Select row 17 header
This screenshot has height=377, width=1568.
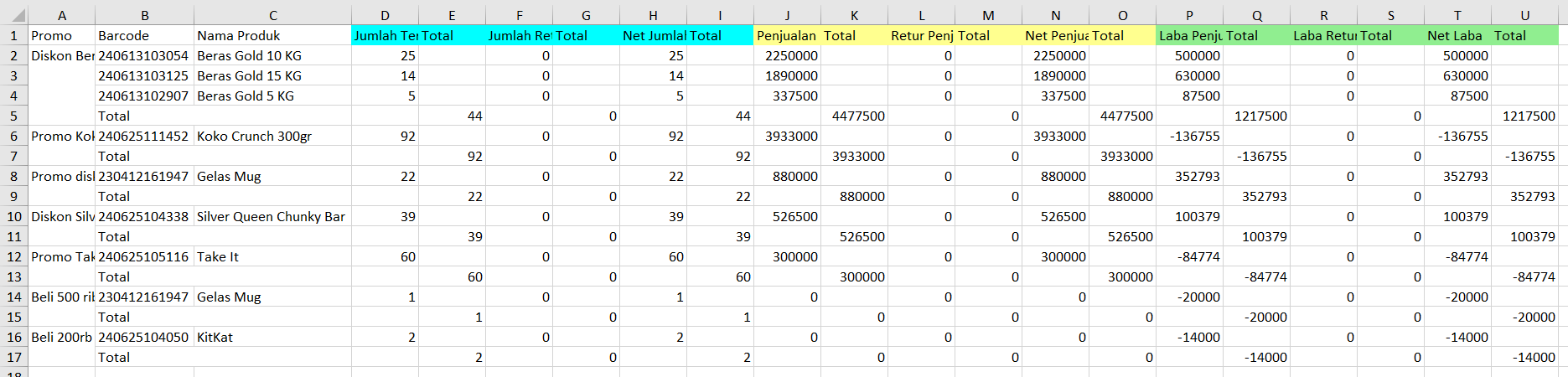pyautogui.click(x=13, y=357)
